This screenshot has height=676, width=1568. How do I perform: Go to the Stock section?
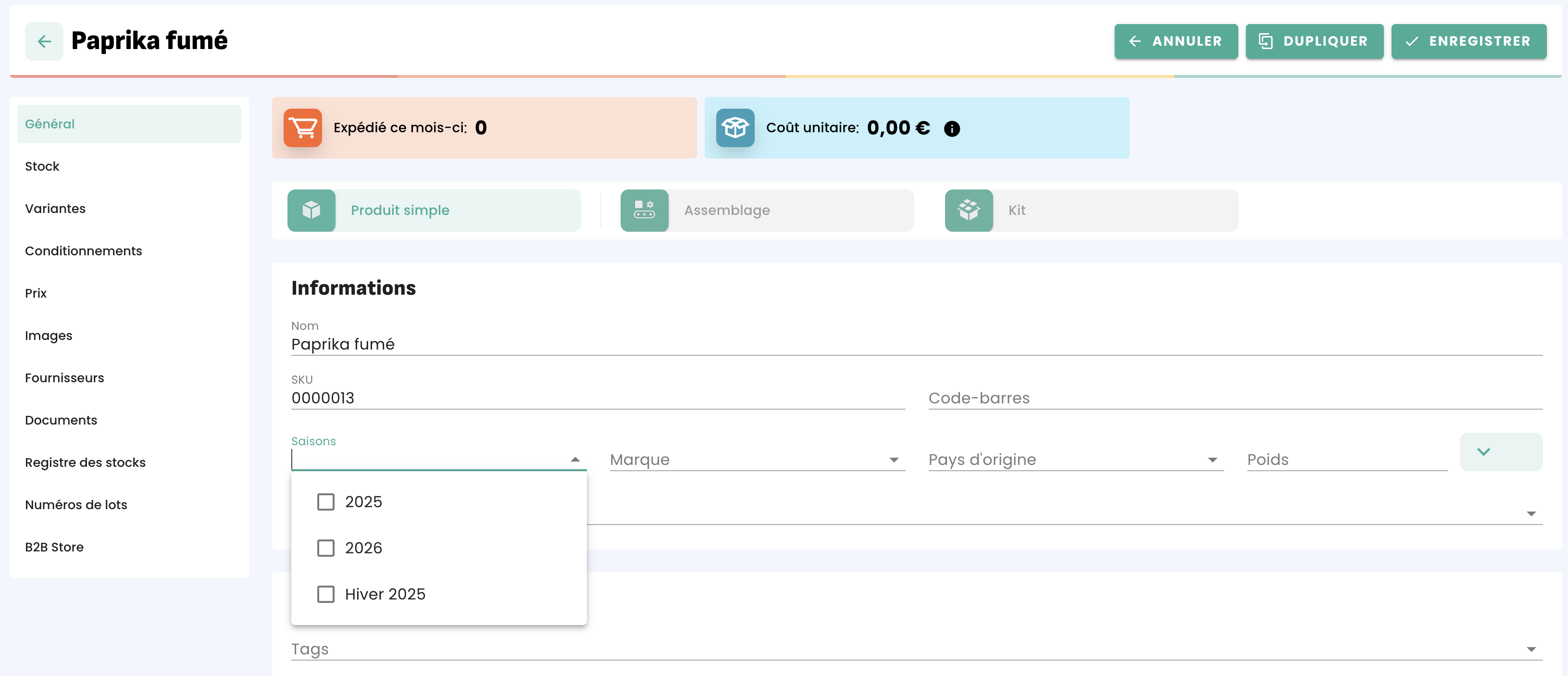pyautogui.click(x=42, y=166)
